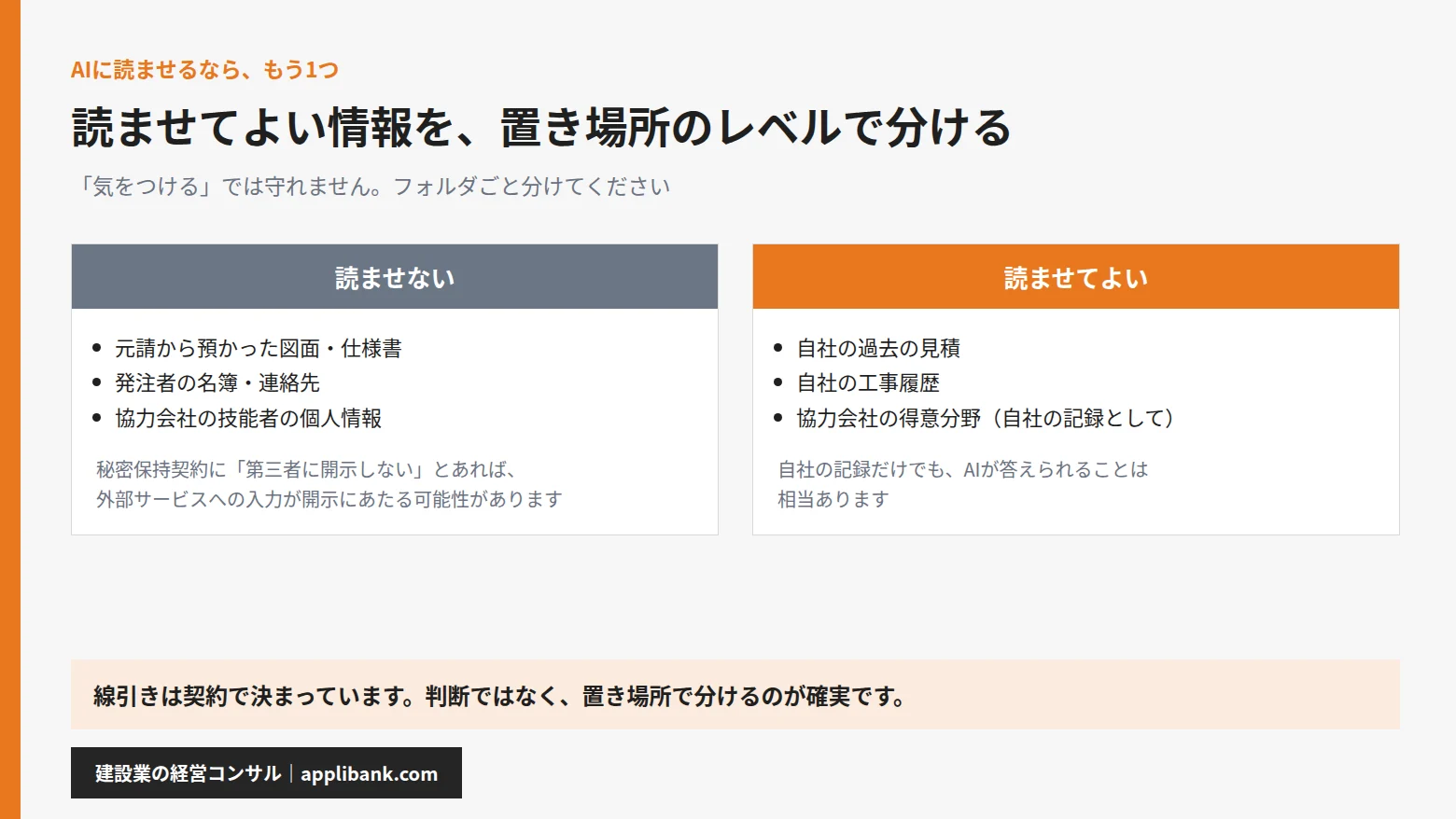Click the bullet '協力会社の技能者の個人情報'

tap(248, 418)
